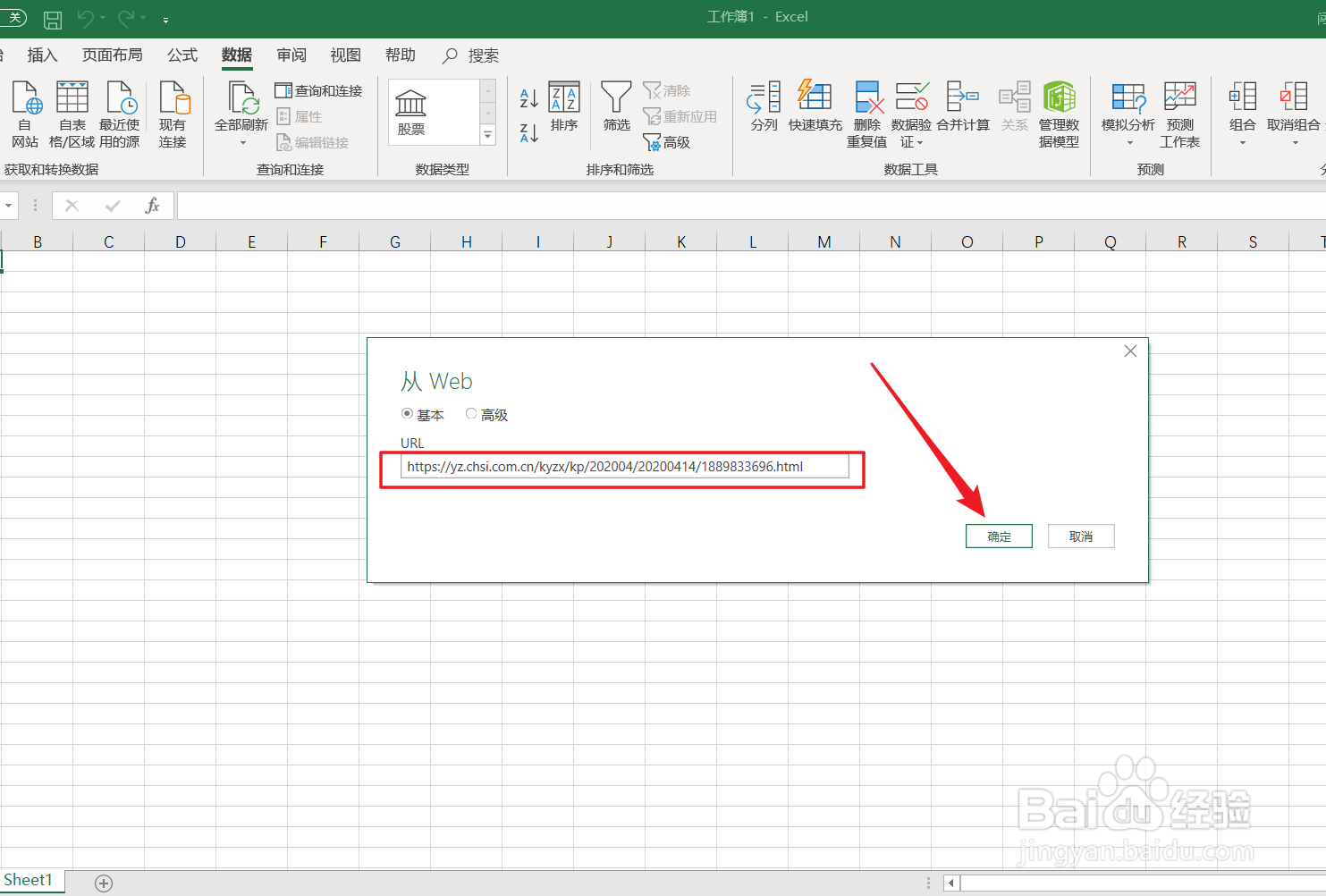
Task: Open the Group dropdown arrow
Action: (x=1243, y=143)
